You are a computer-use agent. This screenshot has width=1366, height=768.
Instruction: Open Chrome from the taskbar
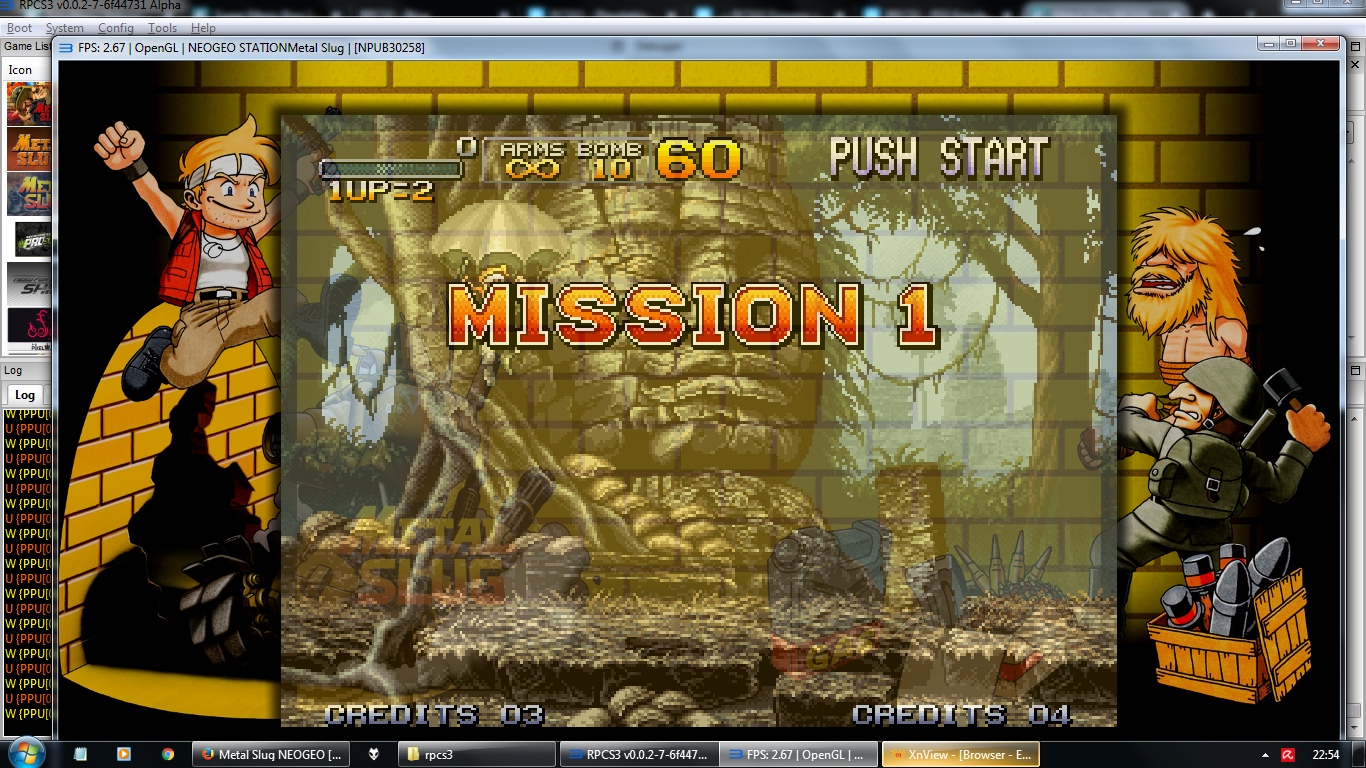167,754
